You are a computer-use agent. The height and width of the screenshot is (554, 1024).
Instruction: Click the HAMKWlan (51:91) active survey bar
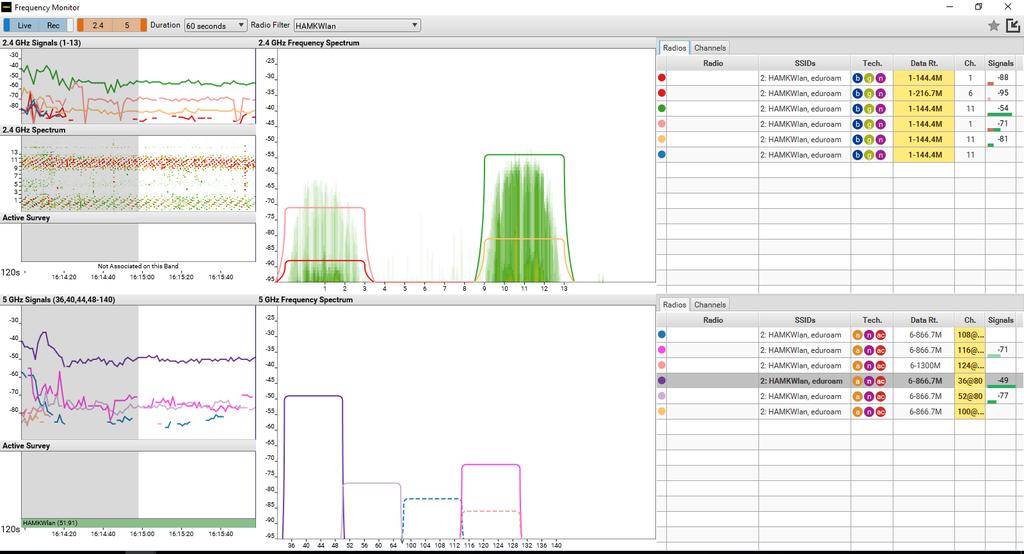(x=138, y=523)
